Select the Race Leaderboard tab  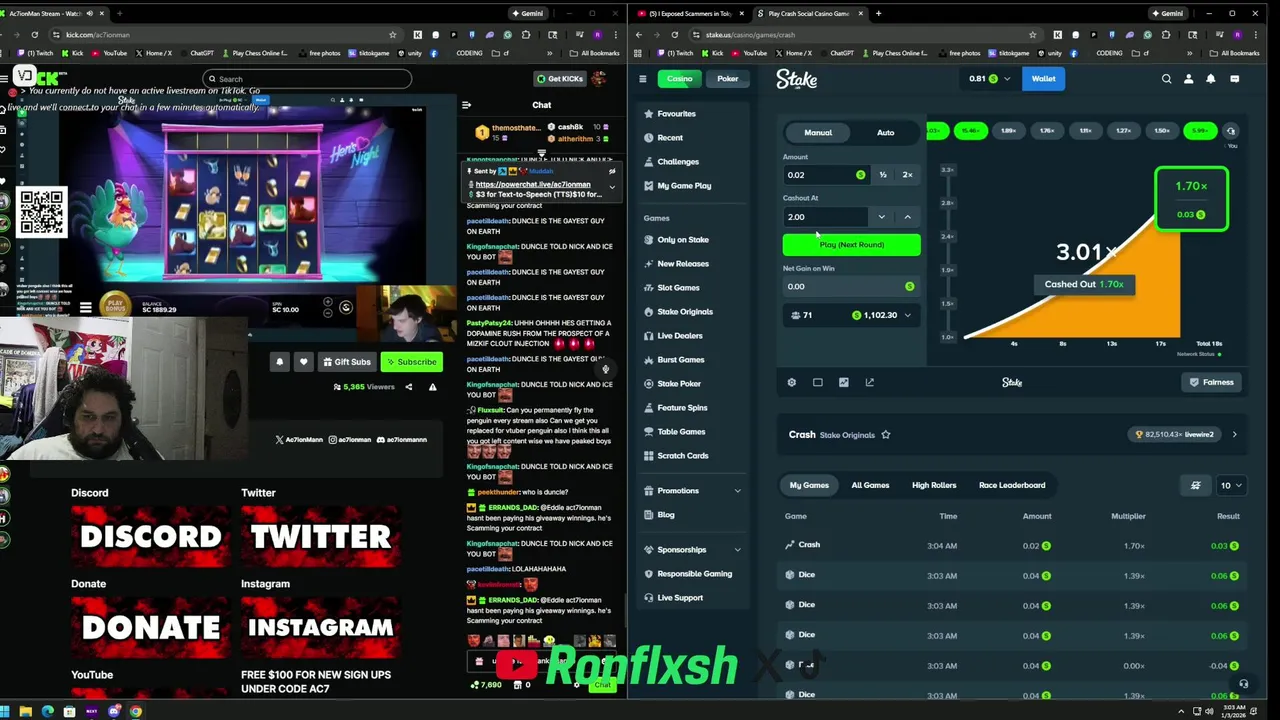click(x=1012, y=485)
